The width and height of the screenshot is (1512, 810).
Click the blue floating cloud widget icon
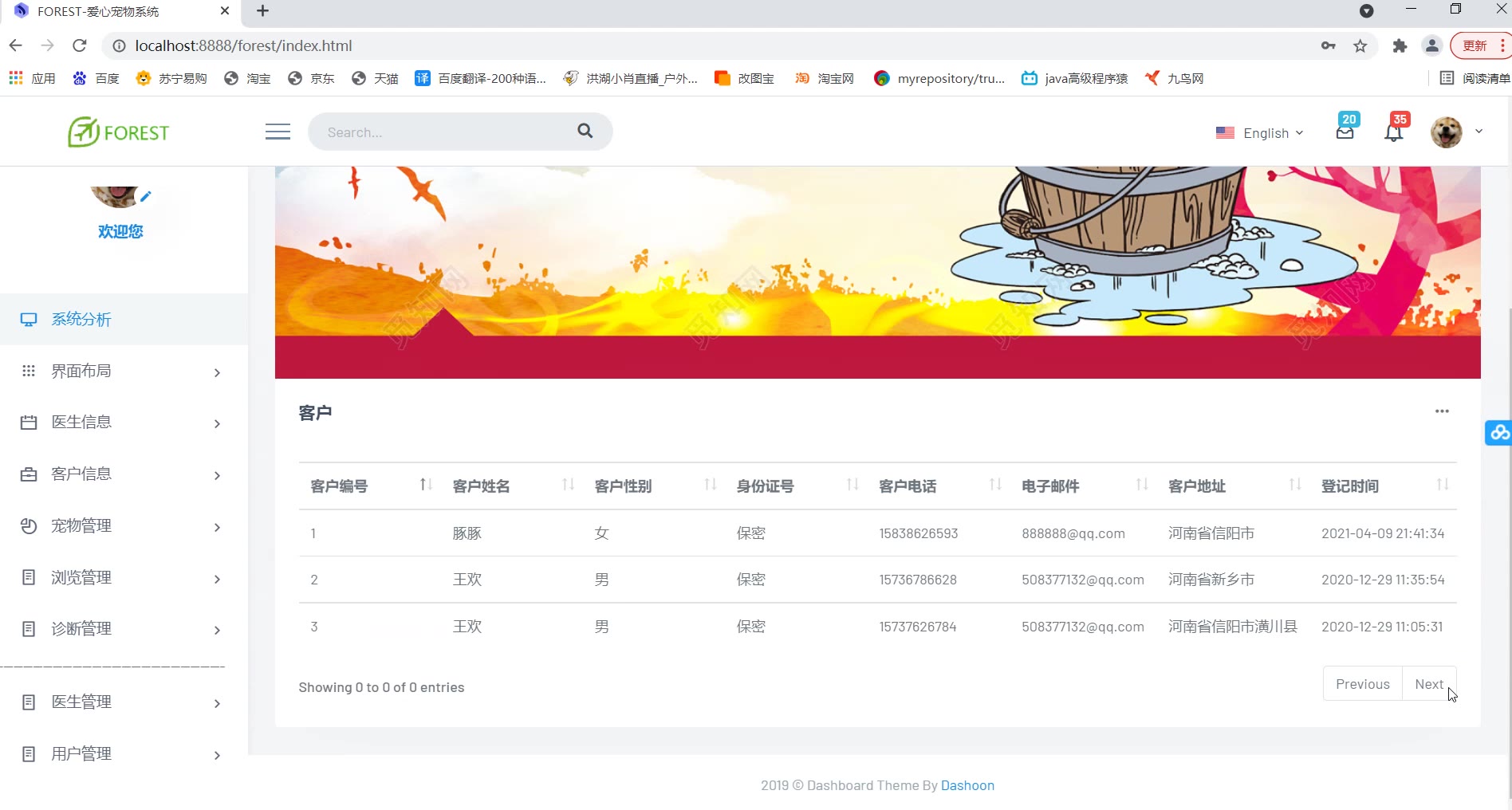pyautogui.click(x=1498, y=432)
